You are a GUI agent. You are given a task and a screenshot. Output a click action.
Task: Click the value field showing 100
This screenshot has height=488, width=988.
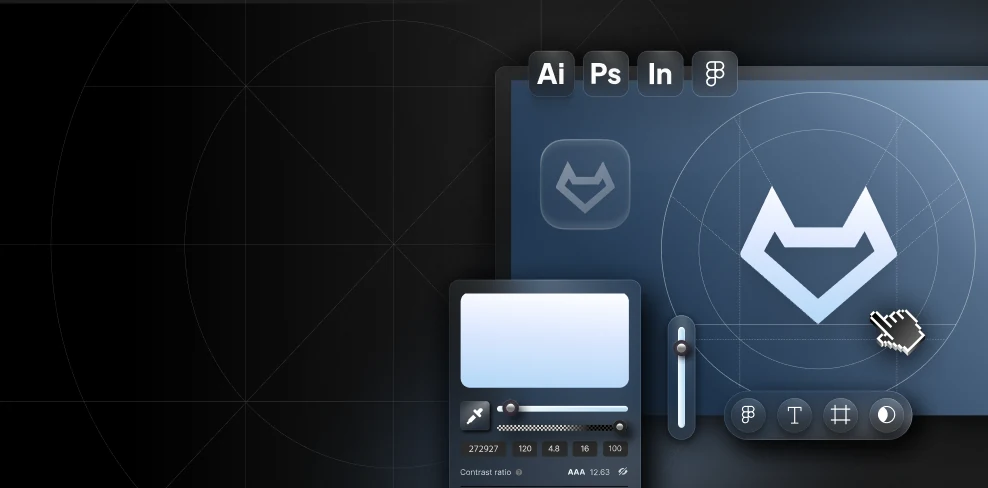click(615, 449)
